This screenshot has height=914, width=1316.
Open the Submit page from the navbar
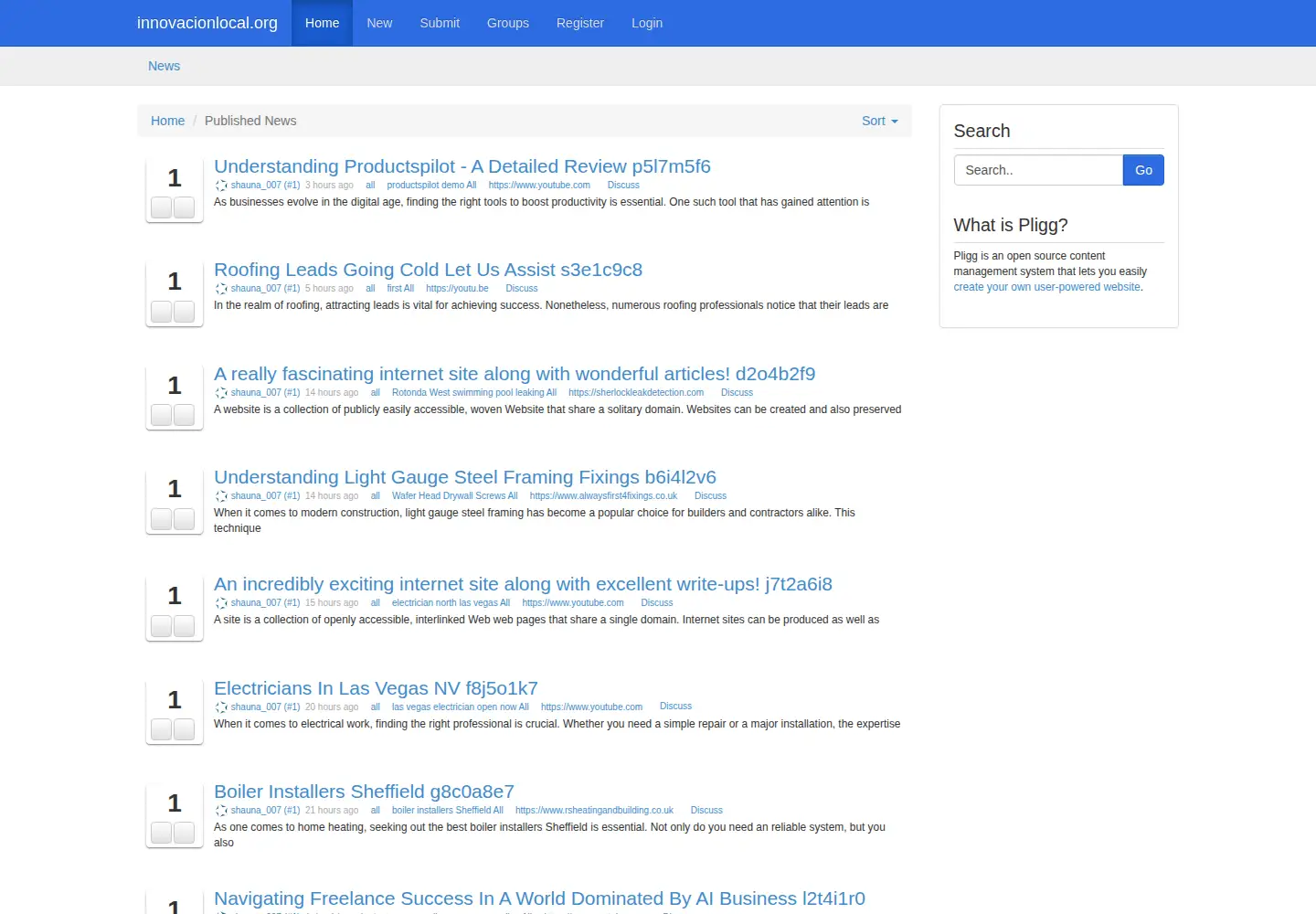tap(440, 23)
